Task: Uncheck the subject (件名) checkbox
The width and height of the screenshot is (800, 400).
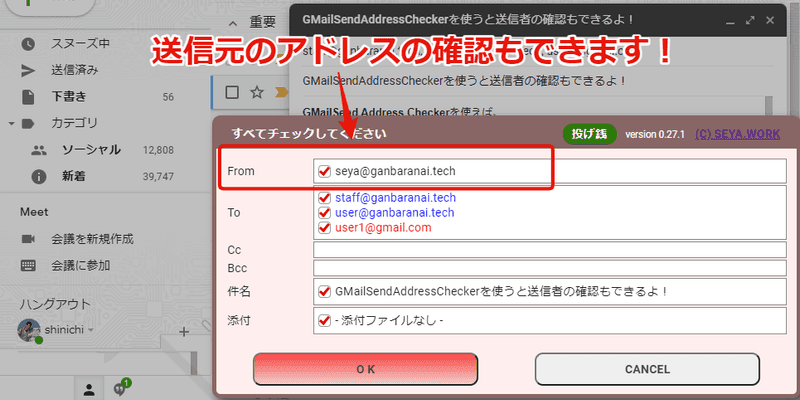Action: click(x=324, y=292)
